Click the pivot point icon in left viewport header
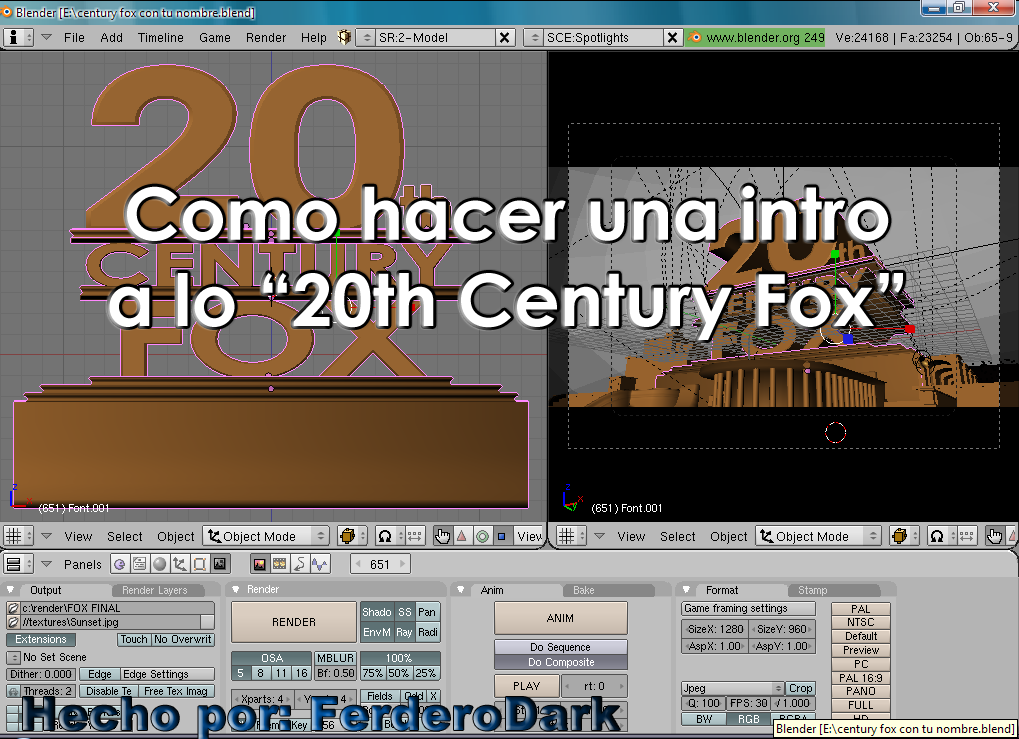This screenshot has height=739, width=1019. tap(387, 536)
